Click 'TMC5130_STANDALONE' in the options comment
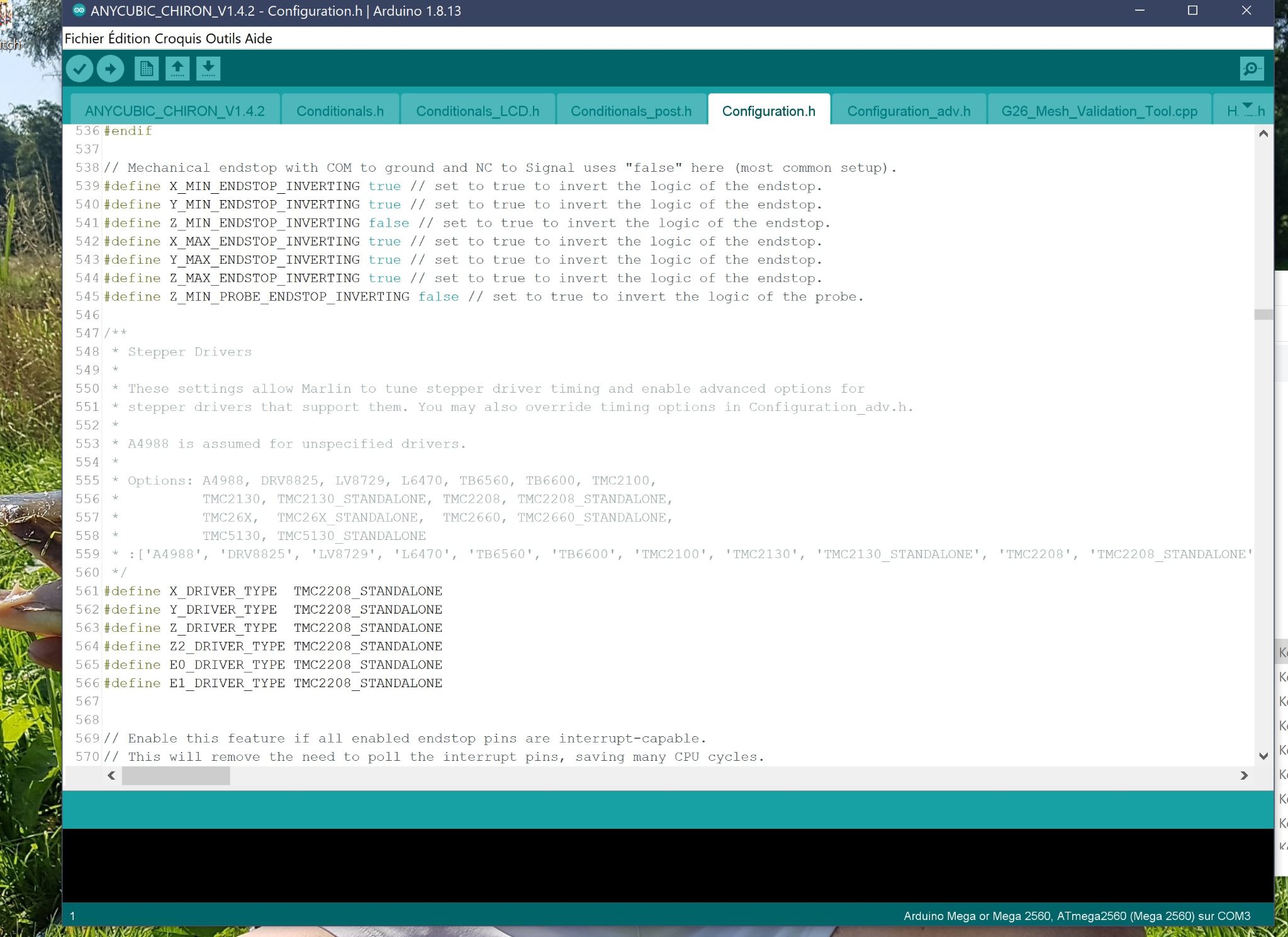Viewport: 1288px width, 937px height. (x=352, y=536)
